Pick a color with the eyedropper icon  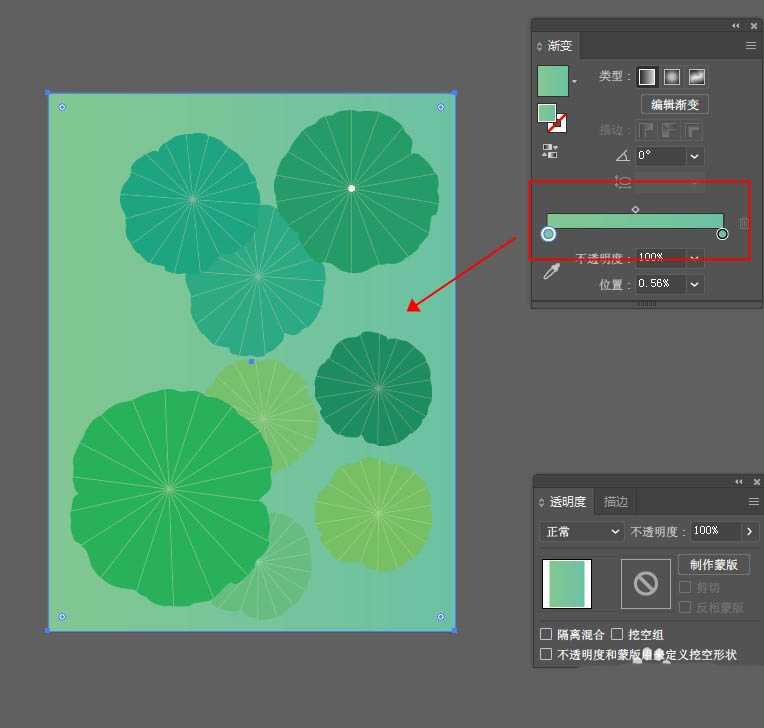(551, 271)
